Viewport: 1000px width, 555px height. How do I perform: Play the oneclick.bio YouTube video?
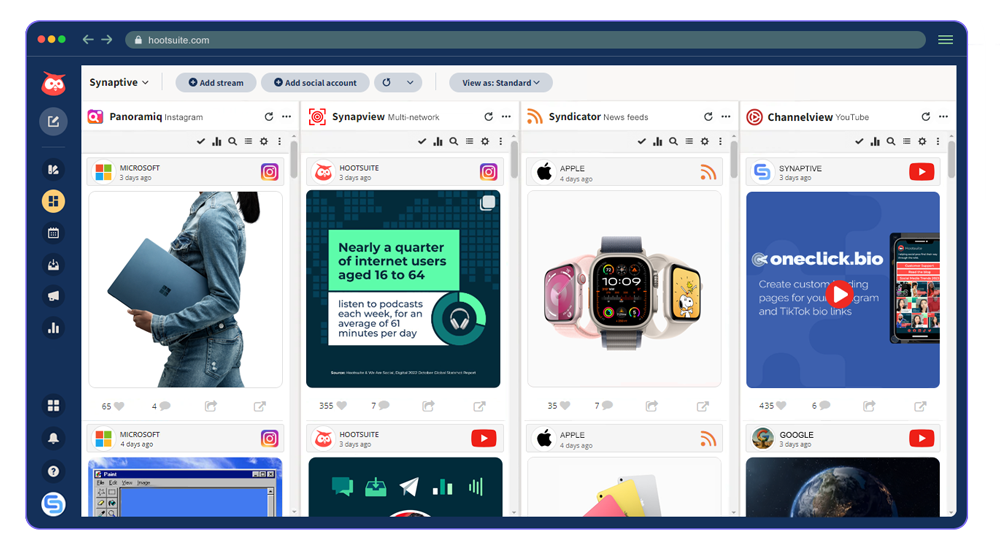[x=839, y=294]
